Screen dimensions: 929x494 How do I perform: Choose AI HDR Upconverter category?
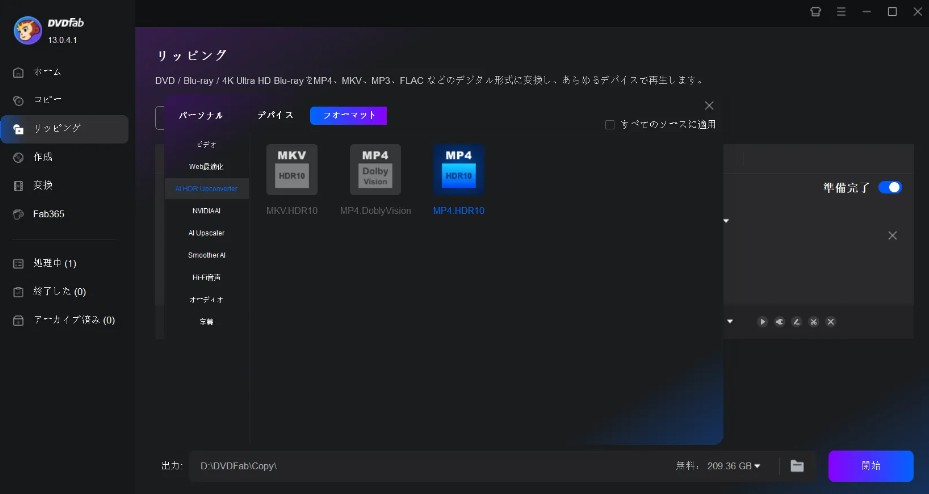(x=207, y=188)
